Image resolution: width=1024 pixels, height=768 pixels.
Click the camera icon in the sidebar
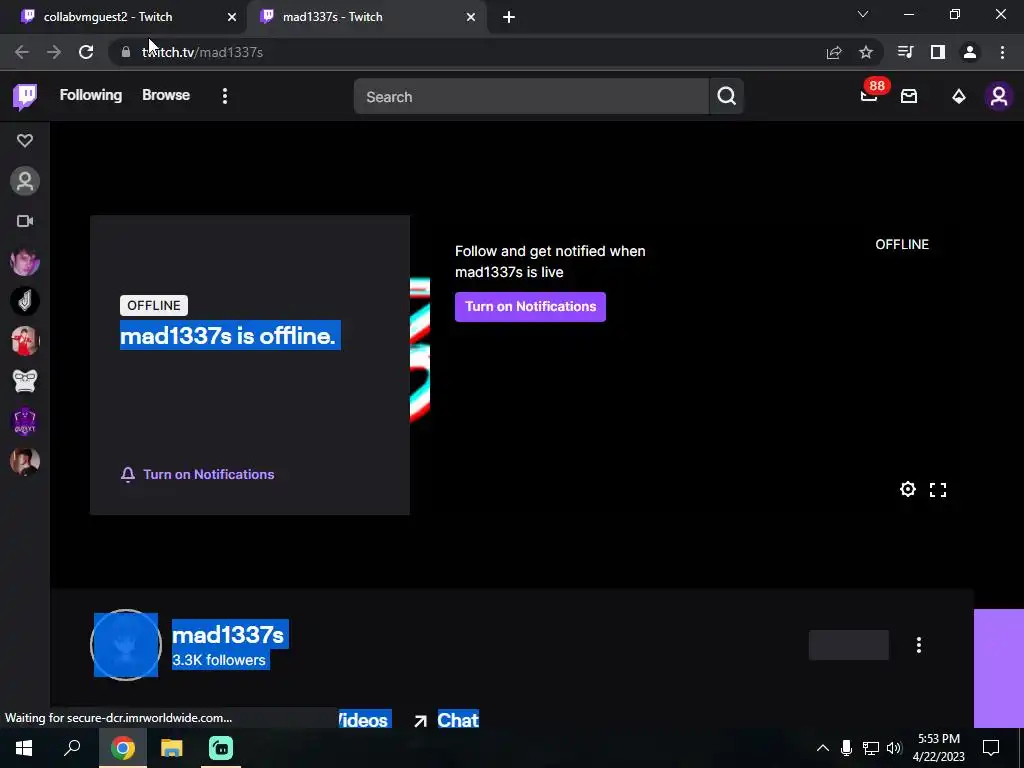coord(25,221)
